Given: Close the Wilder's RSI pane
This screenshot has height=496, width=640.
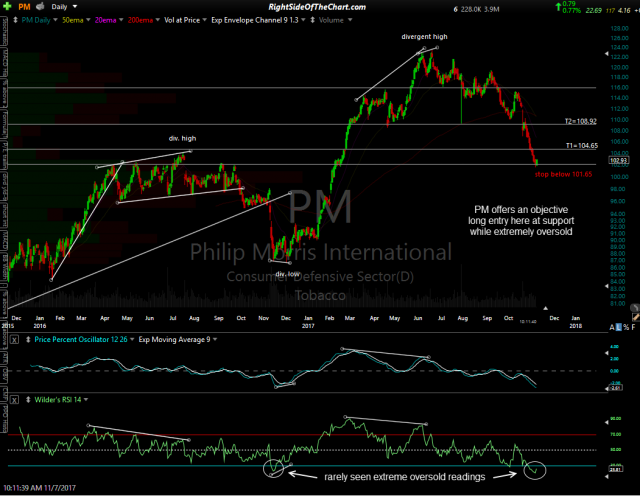Looking at the screenshot, I should point(14,400).
